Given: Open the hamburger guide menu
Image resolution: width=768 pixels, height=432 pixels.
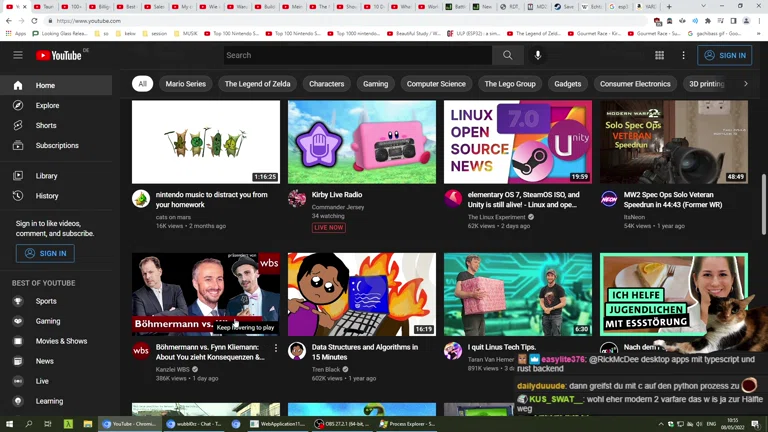Looking at the screenshot, I should (x=18, y=55).
